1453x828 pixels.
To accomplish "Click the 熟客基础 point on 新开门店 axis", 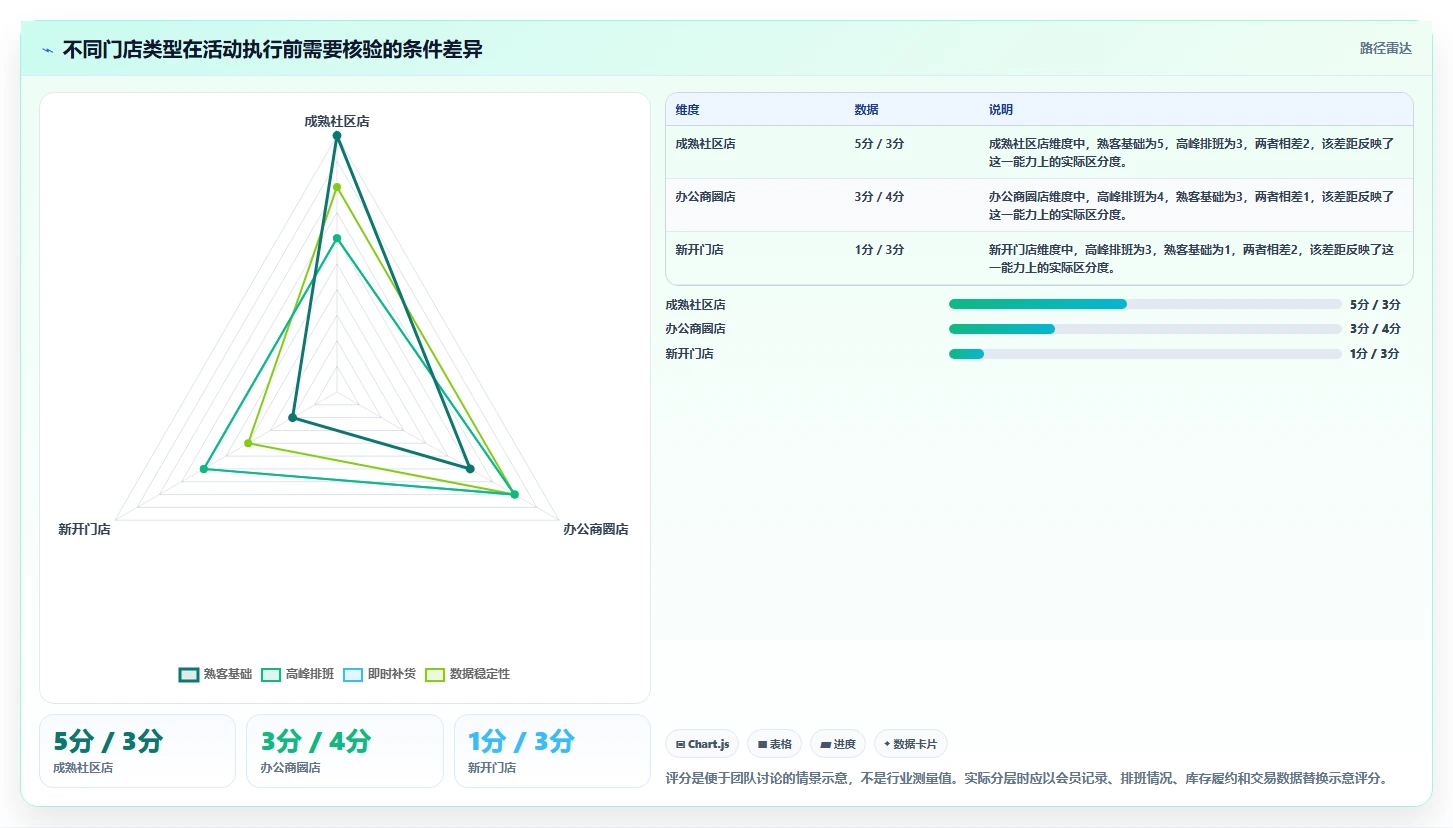I will coord(293,417).
